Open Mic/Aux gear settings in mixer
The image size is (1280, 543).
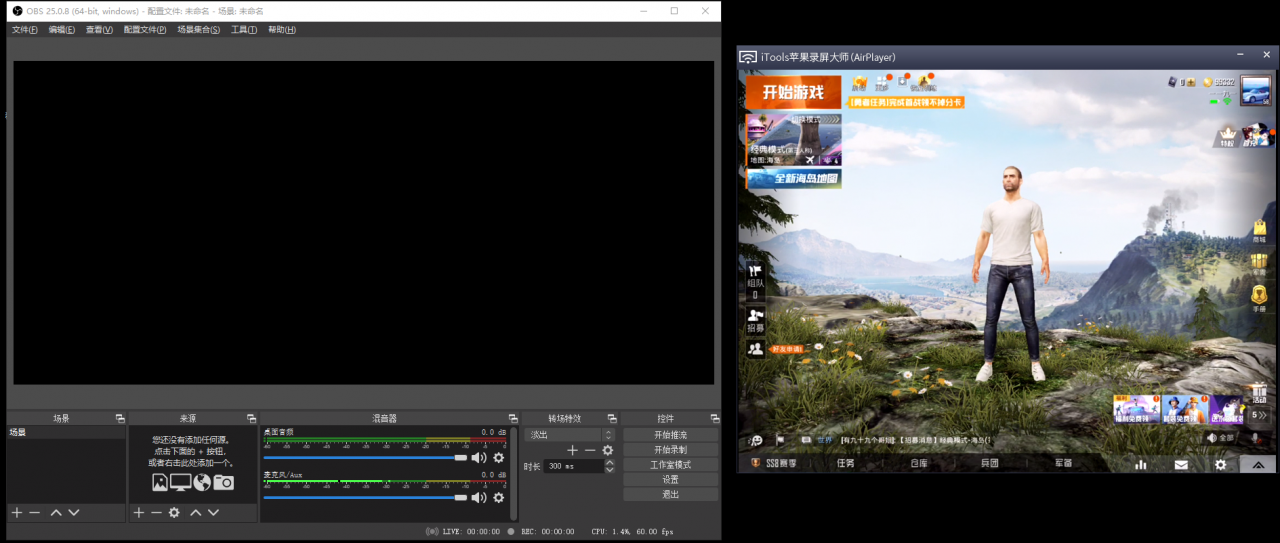(x=498, y=497)
